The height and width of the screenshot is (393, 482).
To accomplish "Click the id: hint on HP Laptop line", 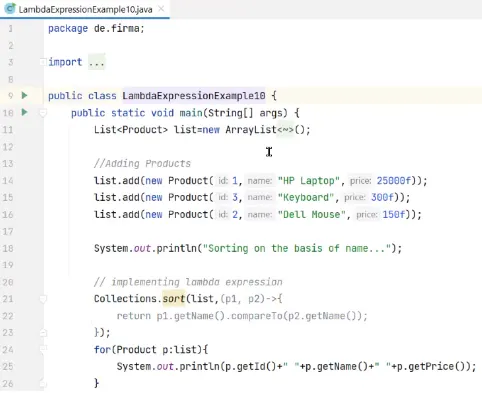I will coord(223,181).
